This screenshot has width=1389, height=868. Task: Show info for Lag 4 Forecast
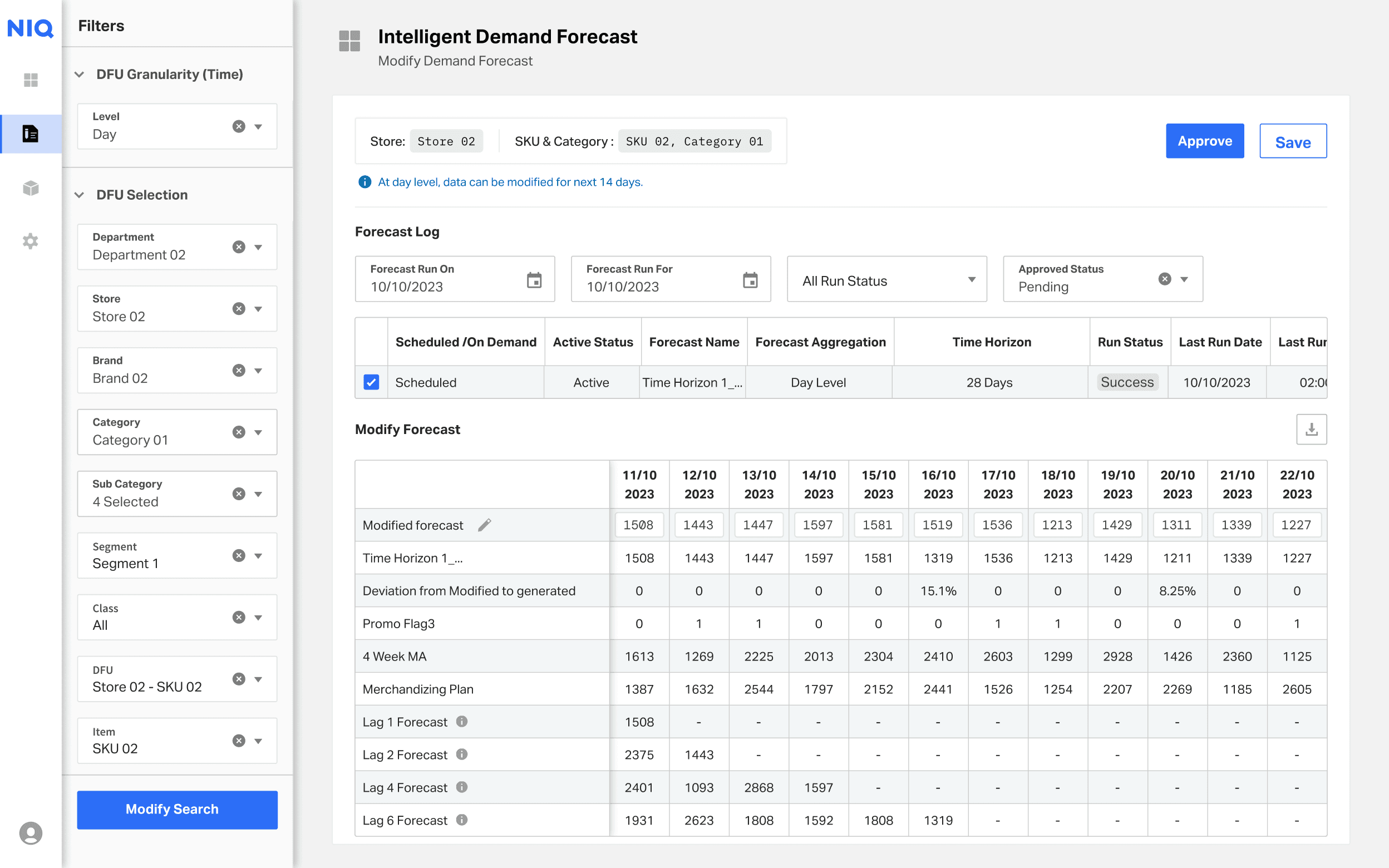pos(462,787)
